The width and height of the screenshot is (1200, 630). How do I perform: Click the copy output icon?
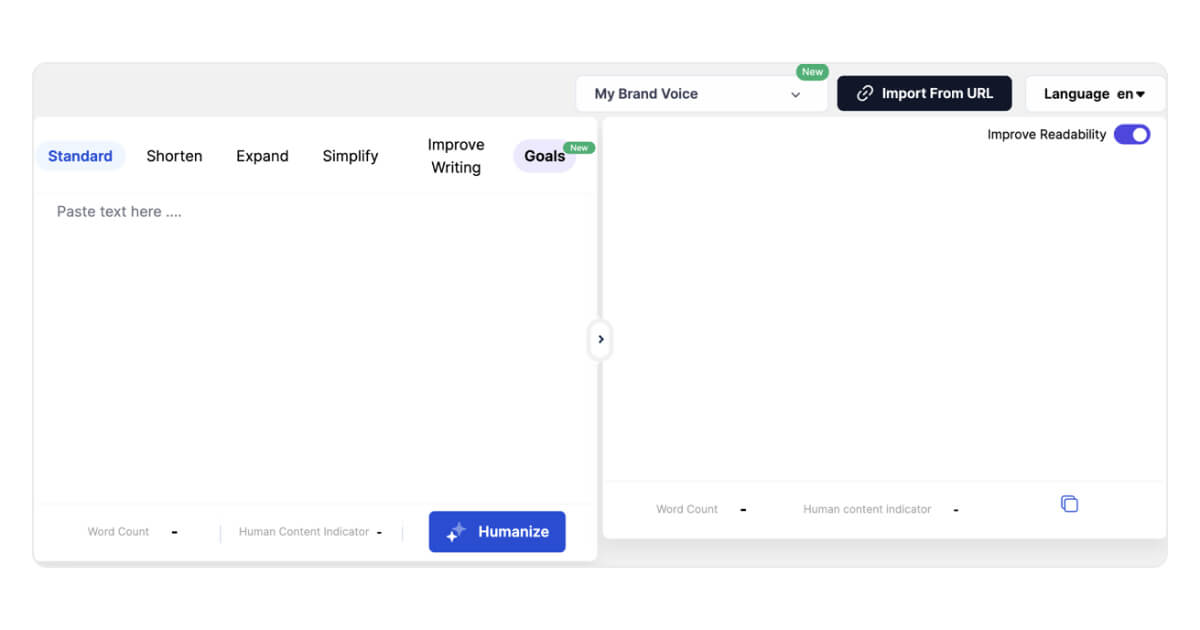coord(1069,504)
